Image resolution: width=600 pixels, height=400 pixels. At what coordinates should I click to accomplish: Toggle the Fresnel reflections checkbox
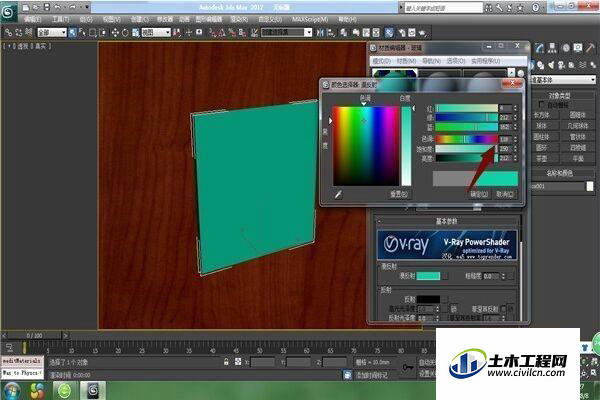point(504,309)
